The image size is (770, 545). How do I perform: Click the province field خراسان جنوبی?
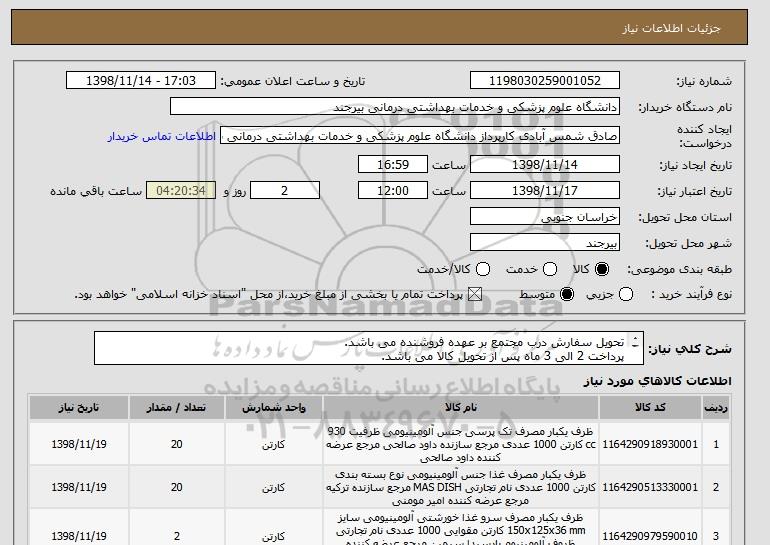(x=545, y=217)
